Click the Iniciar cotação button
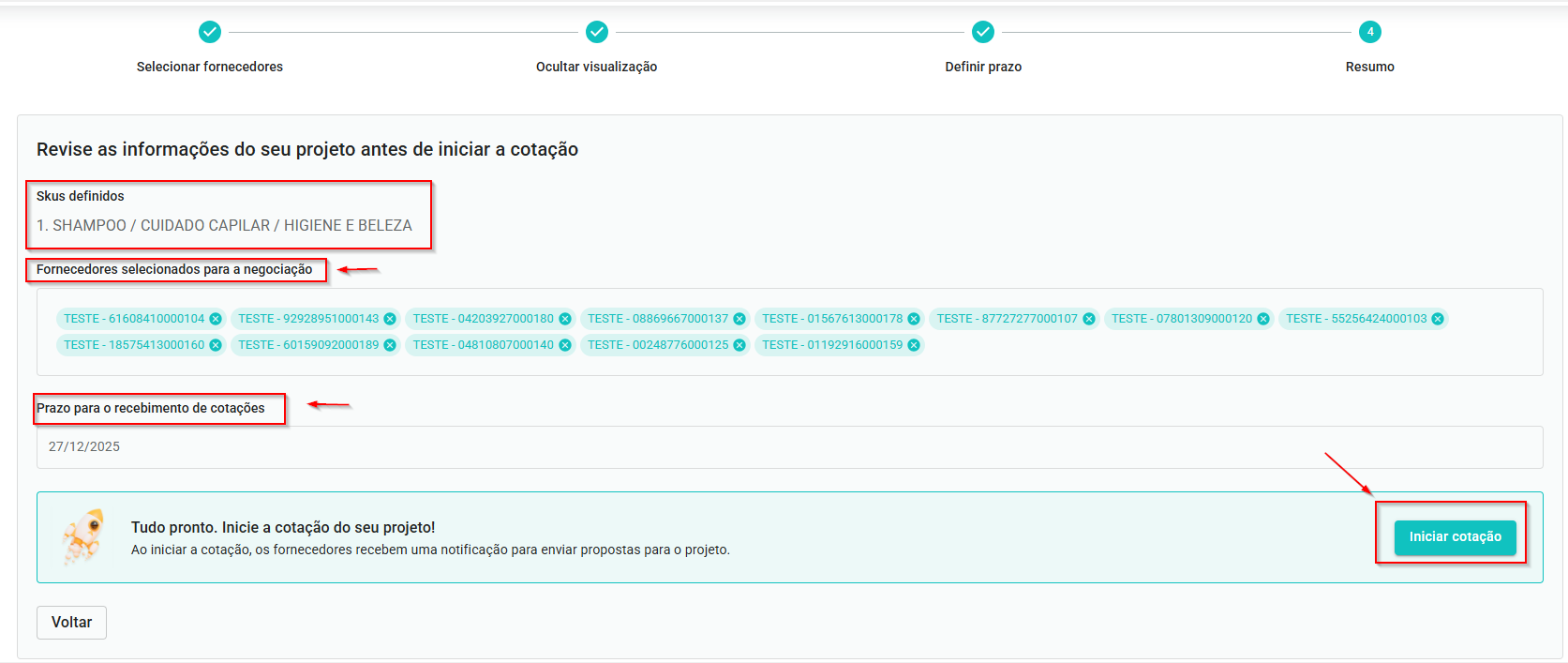 pyautogui.click(x=1455, y=537)
